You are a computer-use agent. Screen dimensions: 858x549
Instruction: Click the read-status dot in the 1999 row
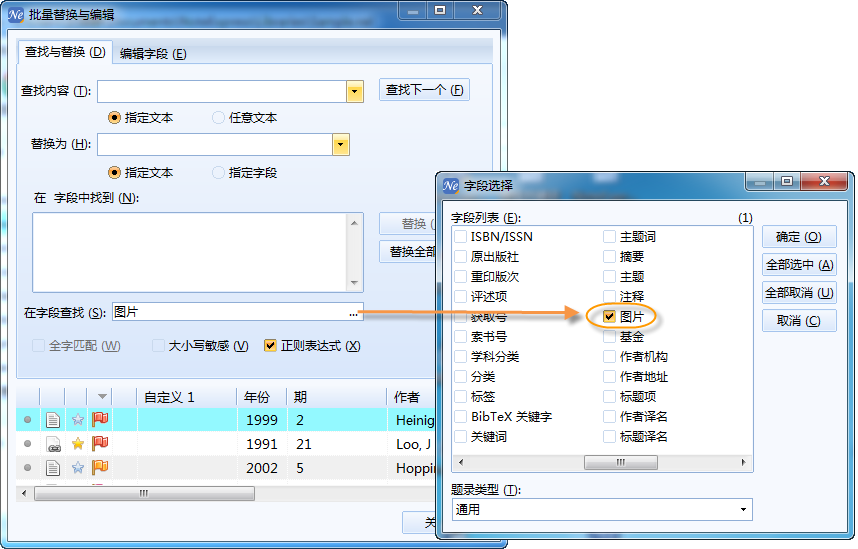[28, 420]
